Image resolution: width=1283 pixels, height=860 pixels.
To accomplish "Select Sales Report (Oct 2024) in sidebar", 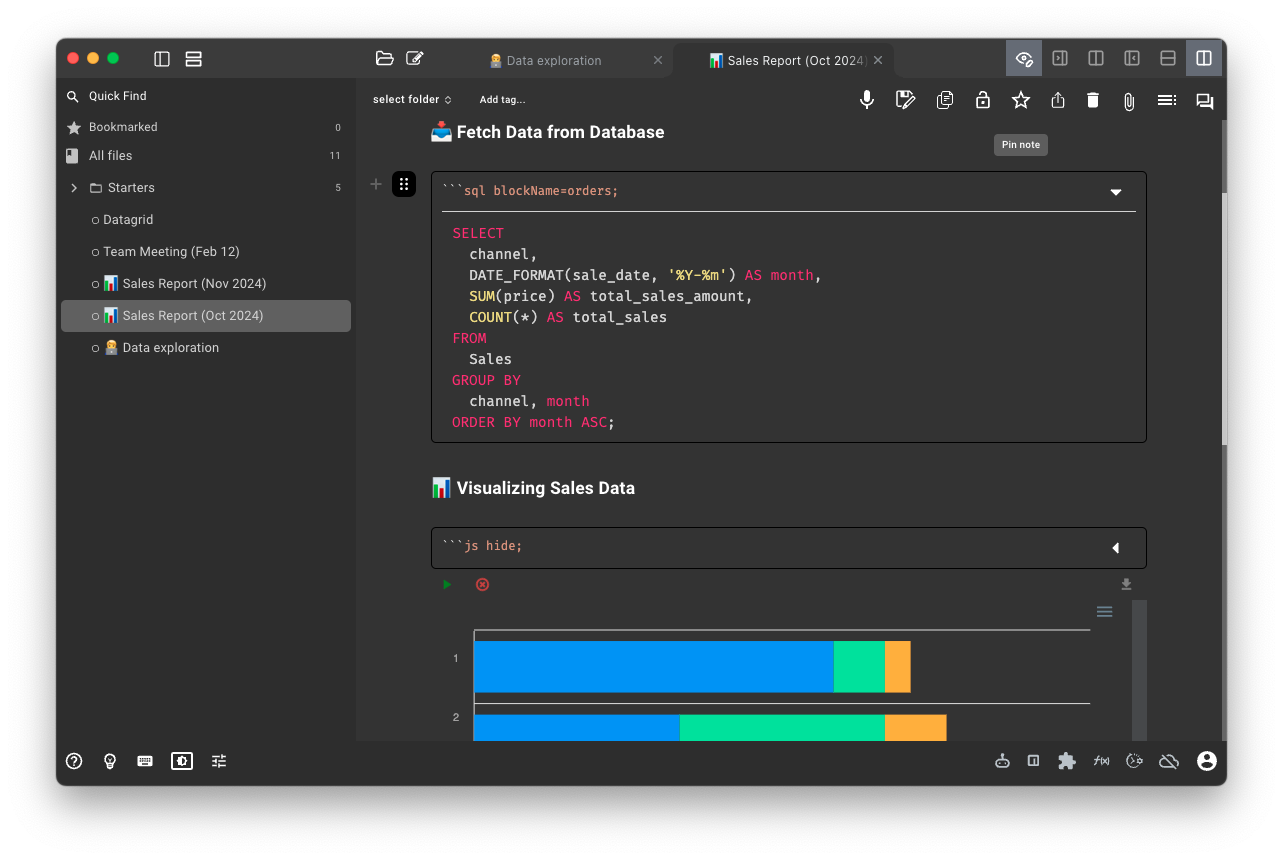I will [x=205, y=316].
